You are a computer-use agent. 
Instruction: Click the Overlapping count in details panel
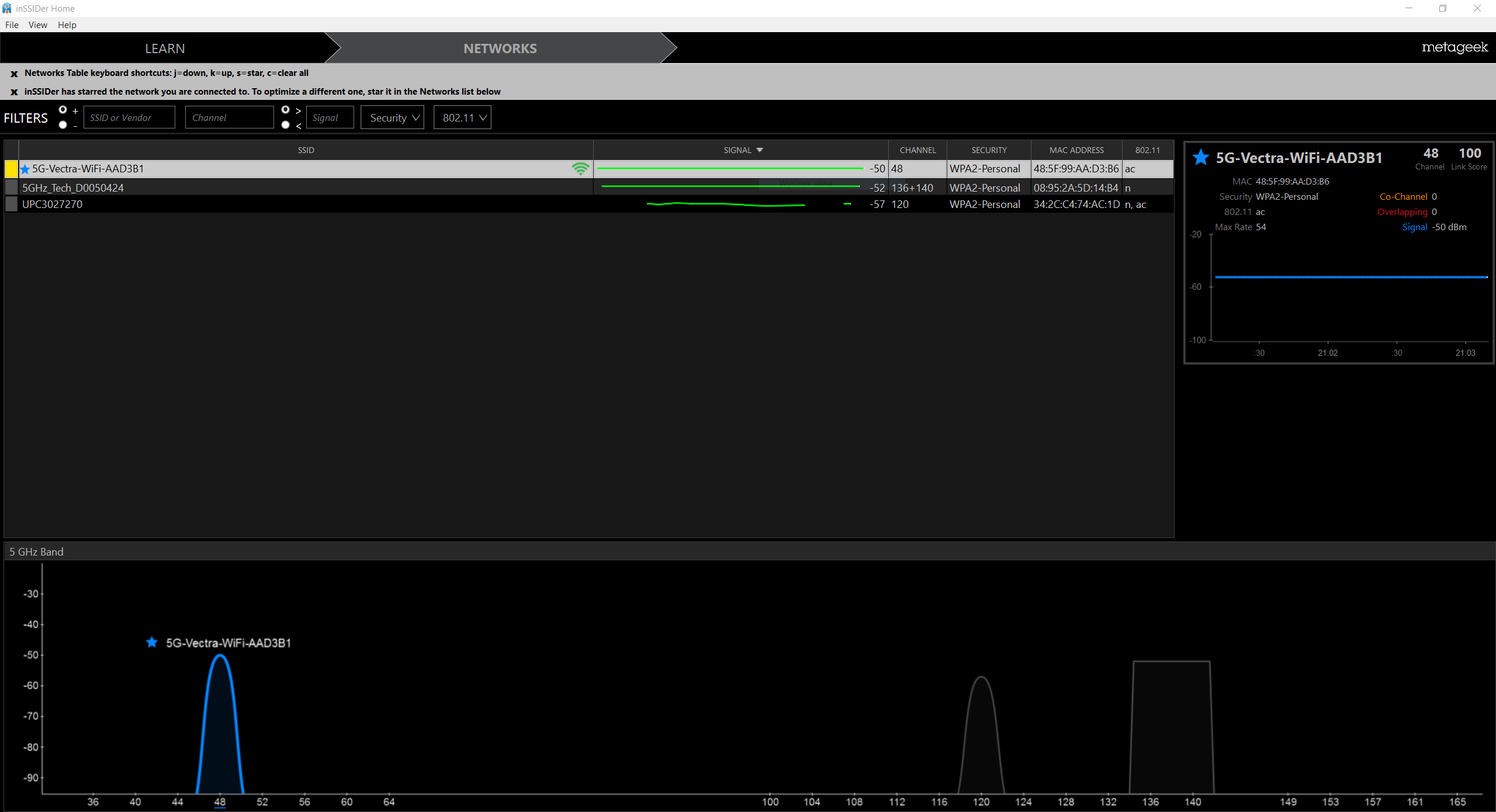click(1434, 212)
